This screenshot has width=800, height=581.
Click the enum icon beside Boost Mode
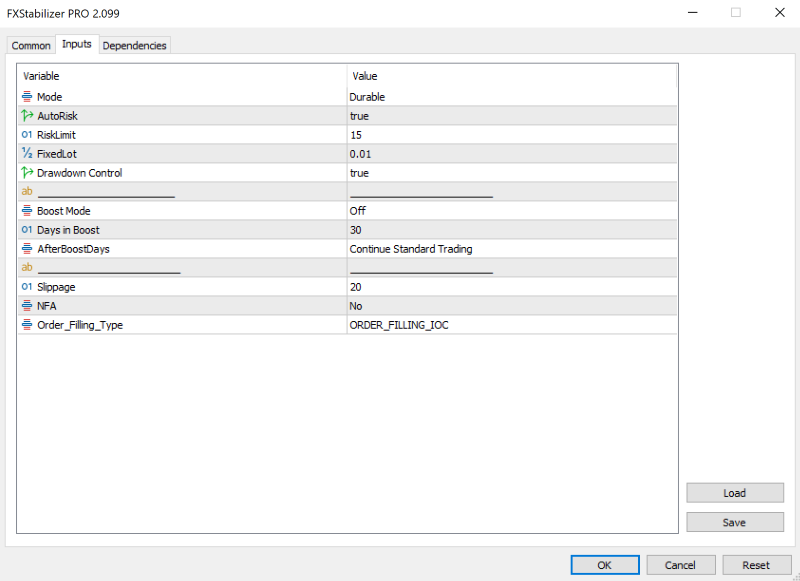pyautogui.click(x=27, y=211)
